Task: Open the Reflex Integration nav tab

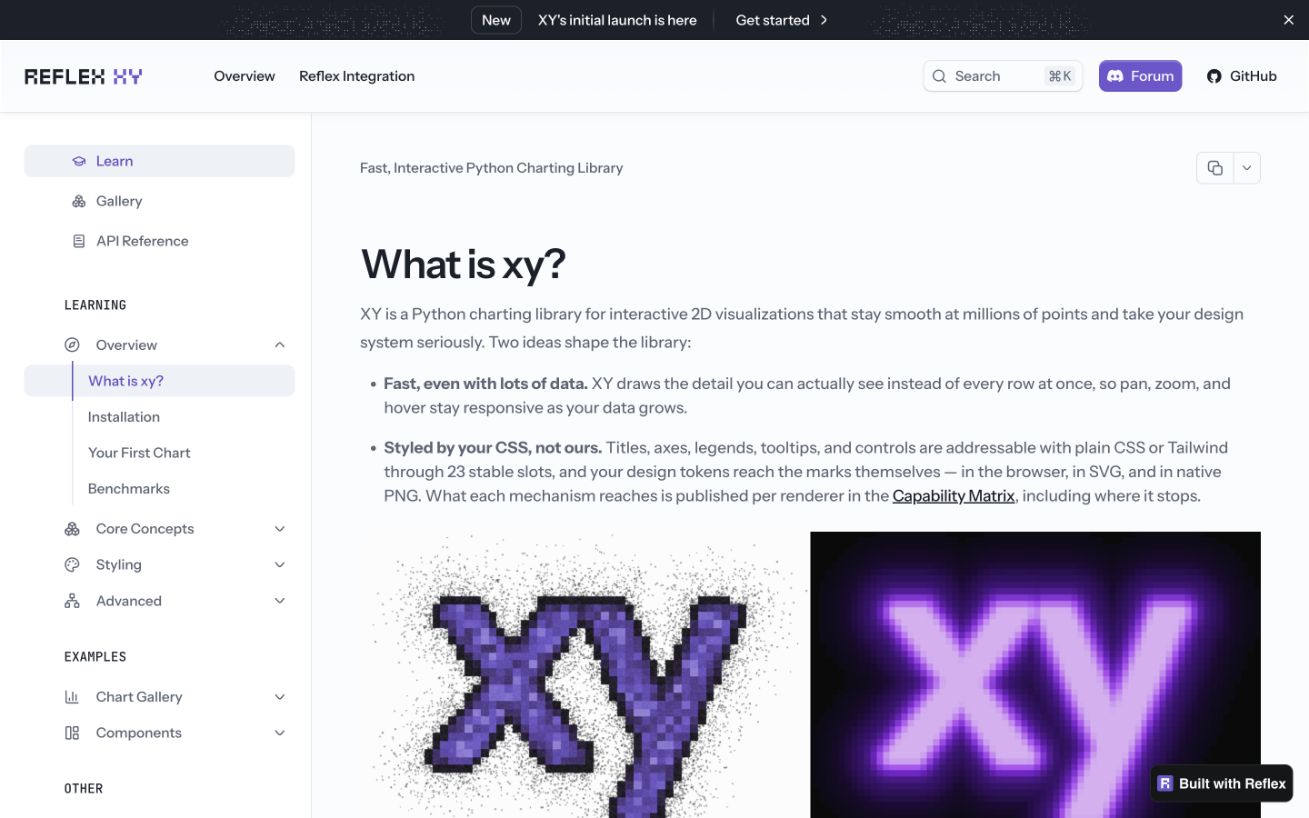Action: [357, 76]
